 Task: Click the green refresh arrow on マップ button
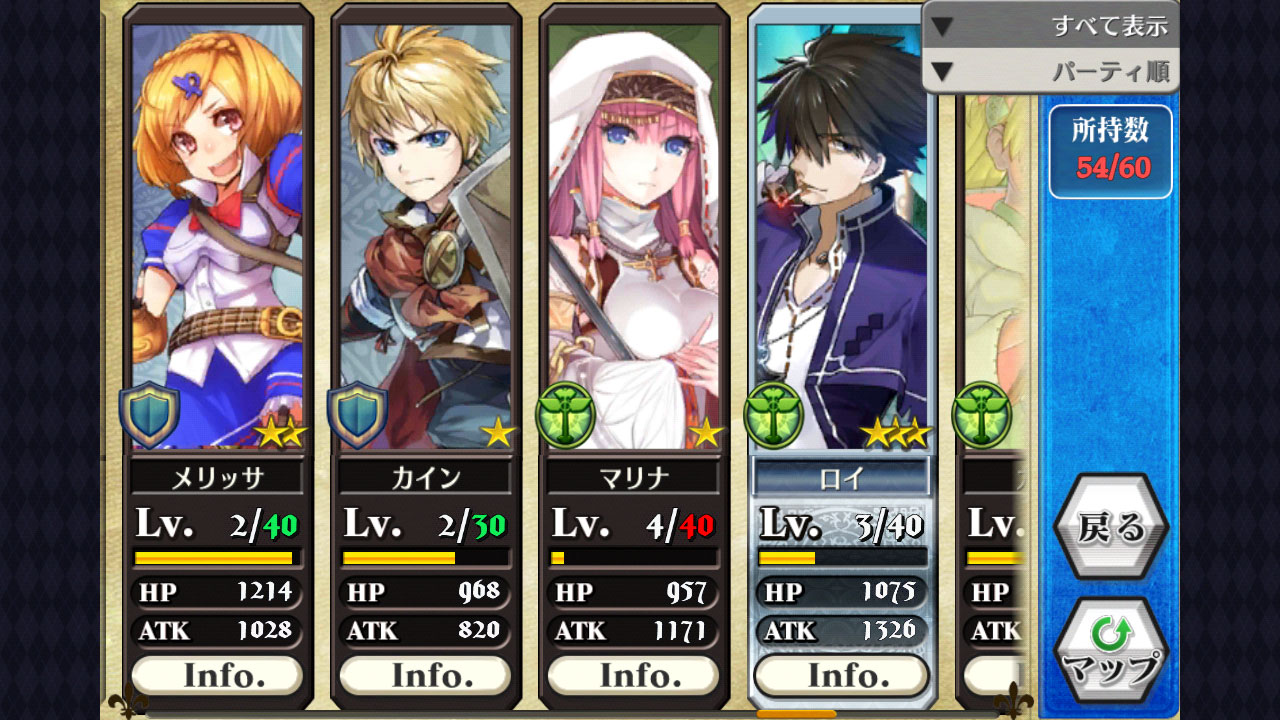[x=1109, y=632]
